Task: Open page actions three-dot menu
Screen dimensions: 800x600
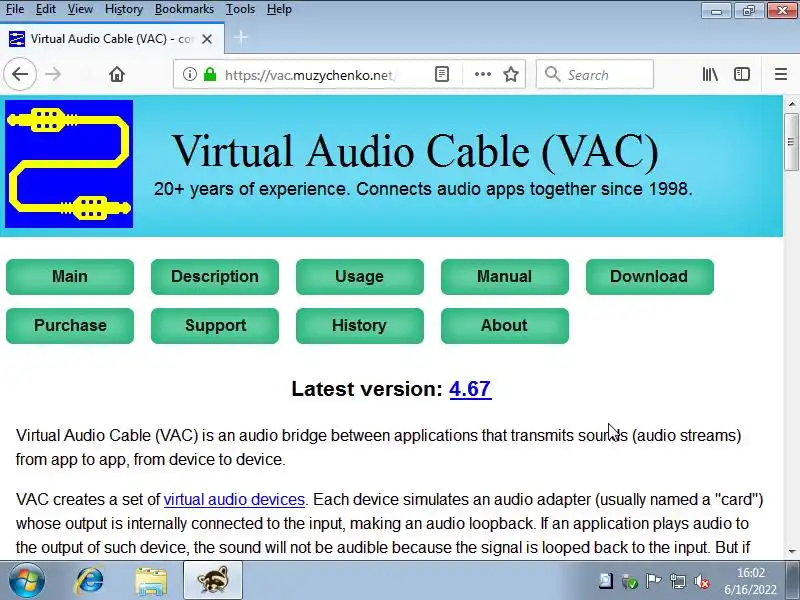Action: 483,74
